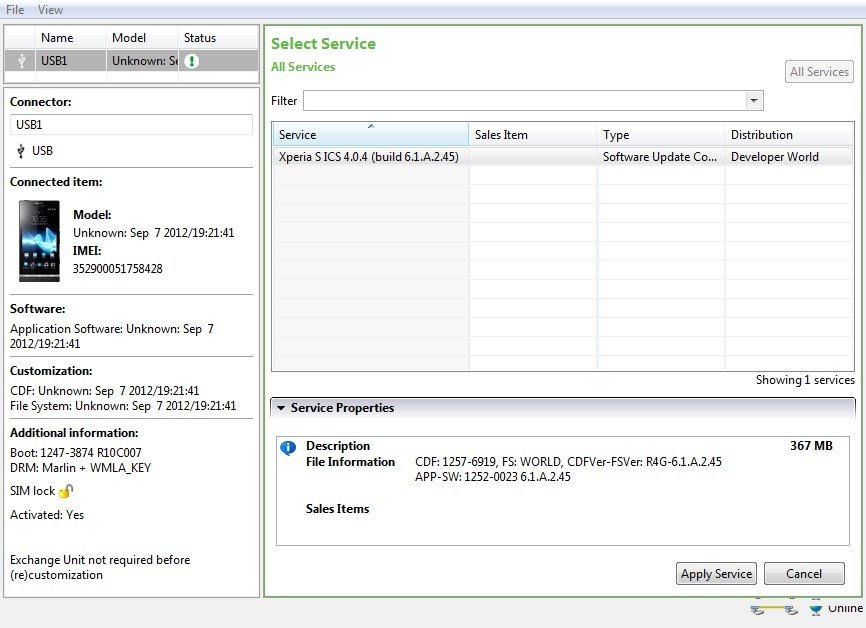866x628 pixels.
Task: Click the 367 MB size value
Action: pyautogui.click(x=811, y=446)
